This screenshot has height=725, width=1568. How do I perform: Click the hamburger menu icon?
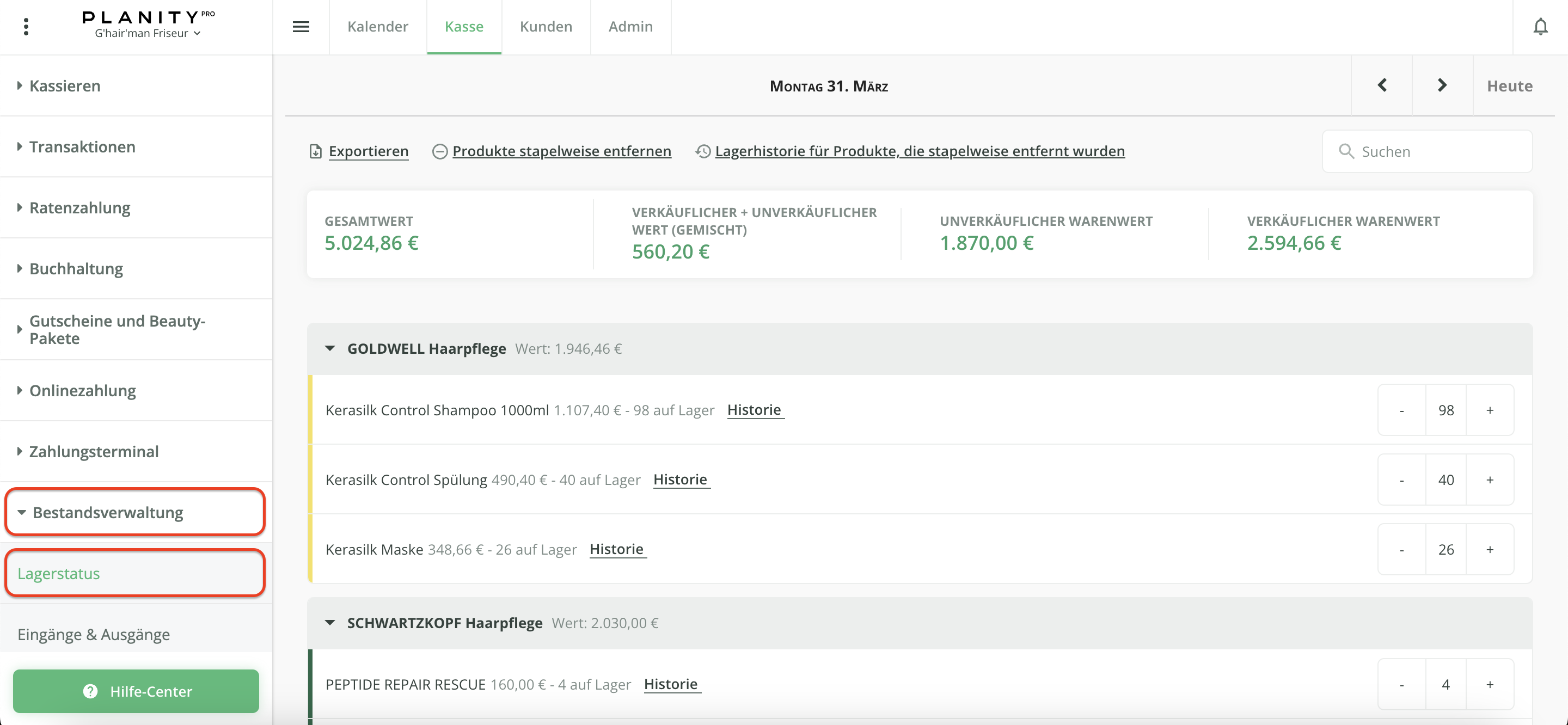(301, 27)
